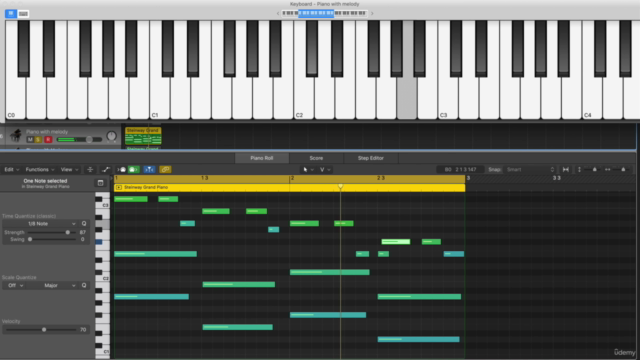Click the One Note selected label
640x360 pixels.
point(45,181)
